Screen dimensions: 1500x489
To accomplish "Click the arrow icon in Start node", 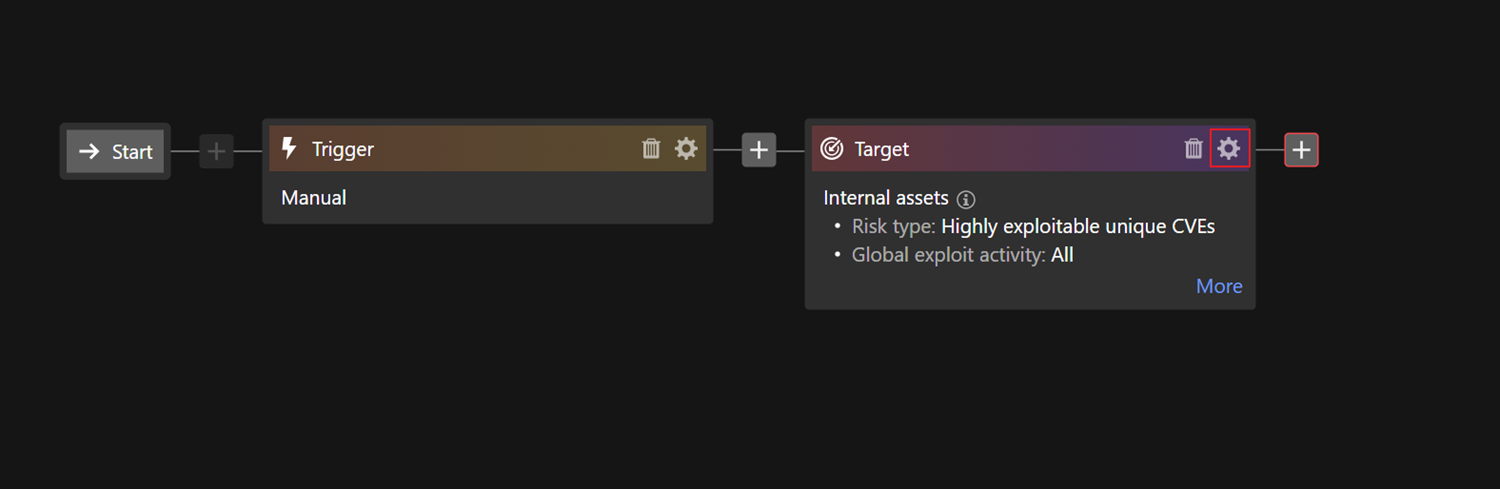I will [x=90, y=151].
